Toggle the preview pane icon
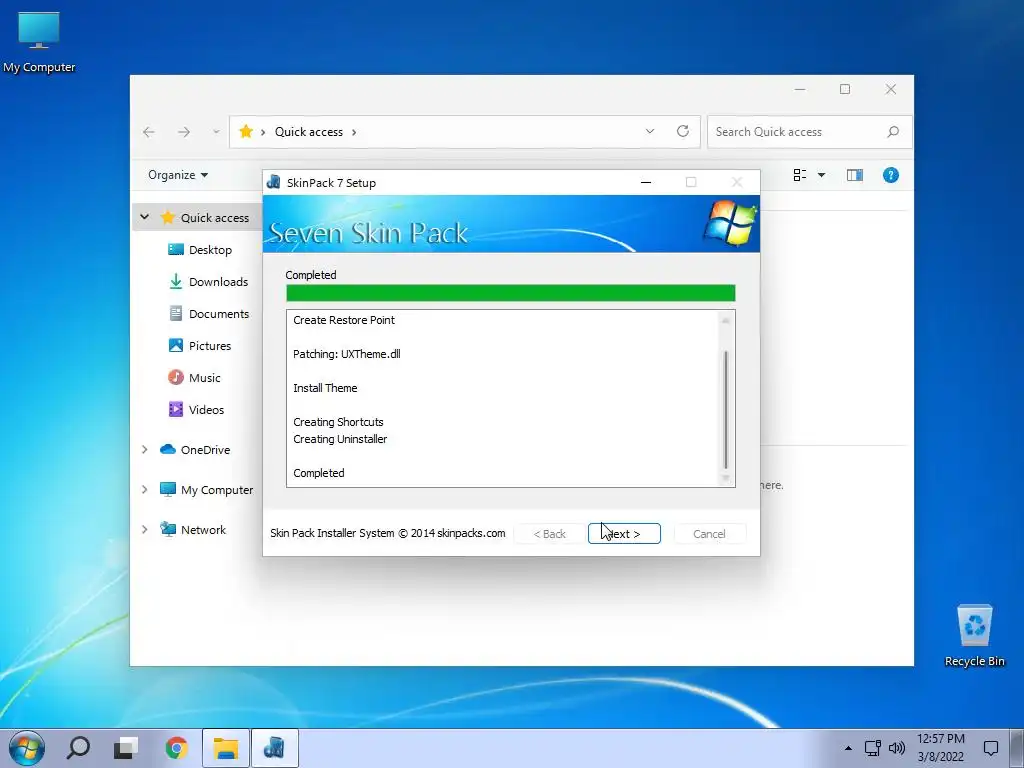The height and width of the screenshot is (768, 1024). click(x=855, y=175)
